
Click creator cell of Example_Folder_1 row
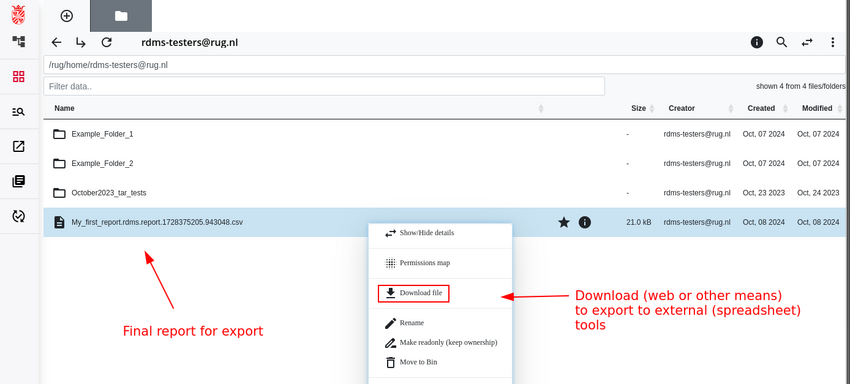click(x=697, y=134)
